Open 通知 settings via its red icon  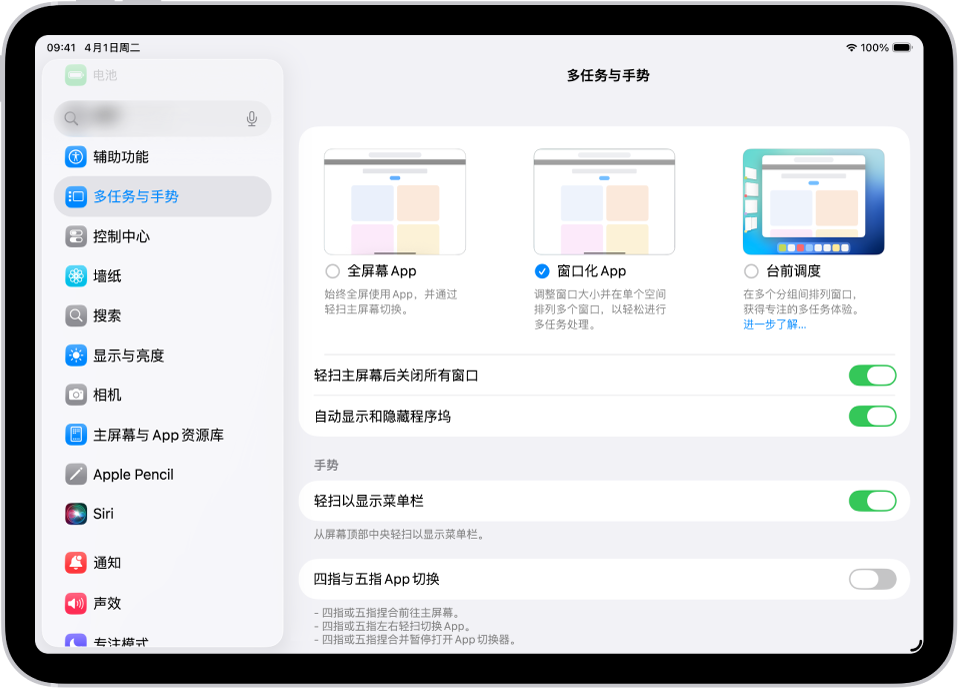78,563
